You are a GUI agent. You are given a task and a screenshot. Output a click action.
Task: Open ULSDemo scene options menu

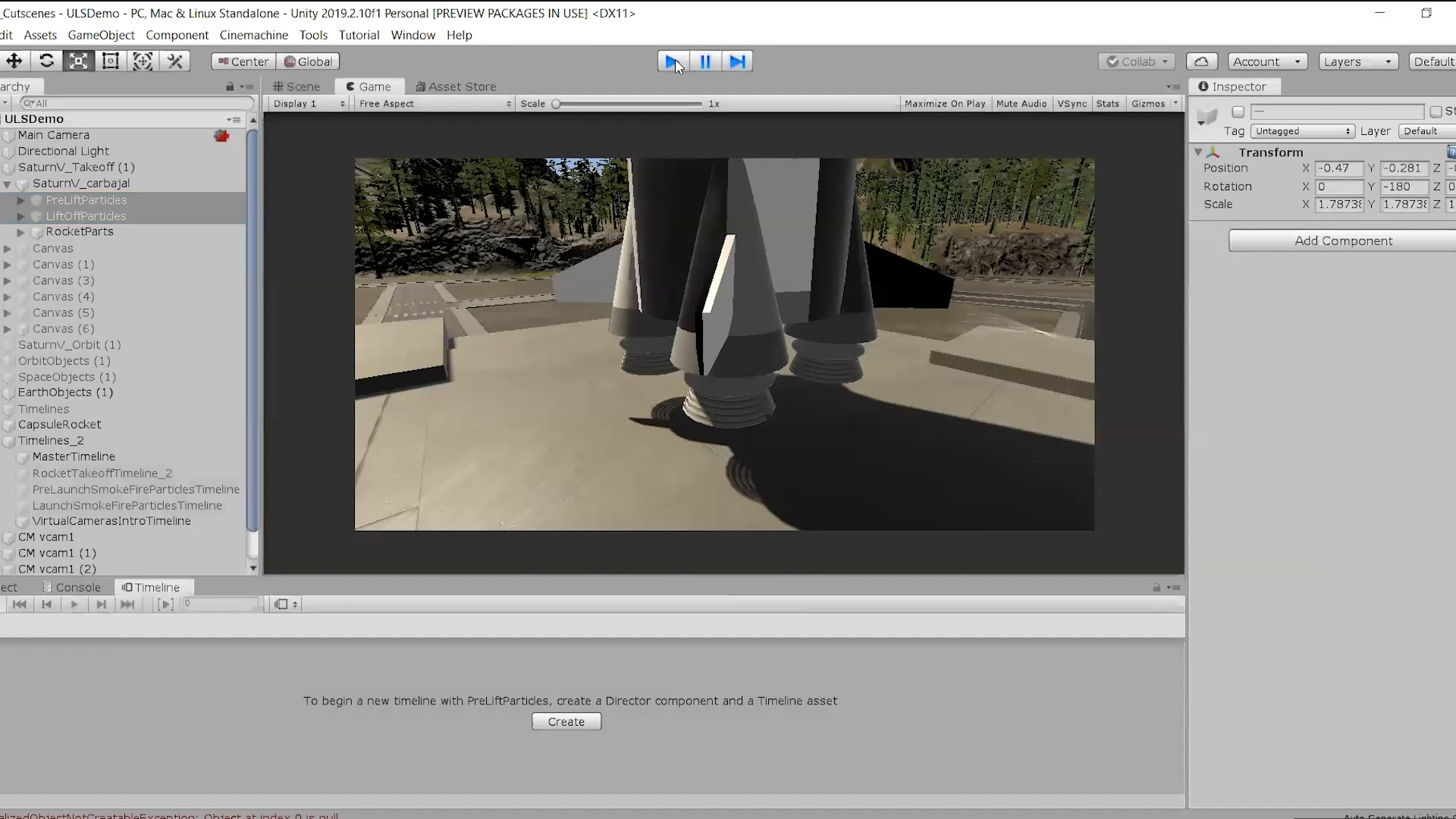[x=234, y=120]
